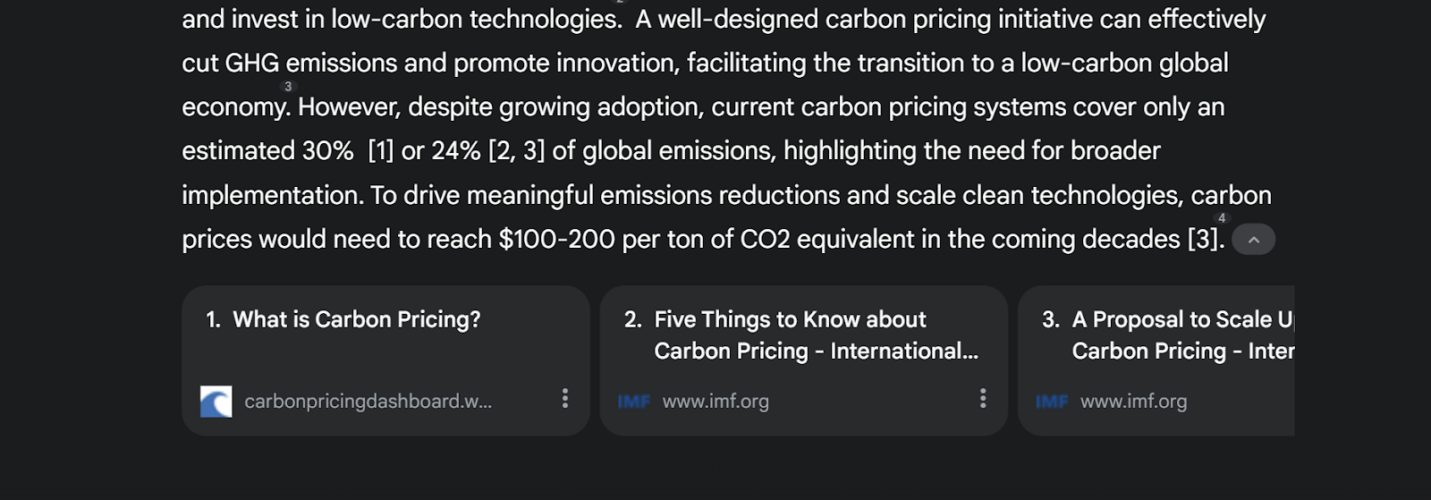This screenshot has height=500, width=1431.
Task: Open the three-dot menu on the second source card
Action: [x=983, y=399]
